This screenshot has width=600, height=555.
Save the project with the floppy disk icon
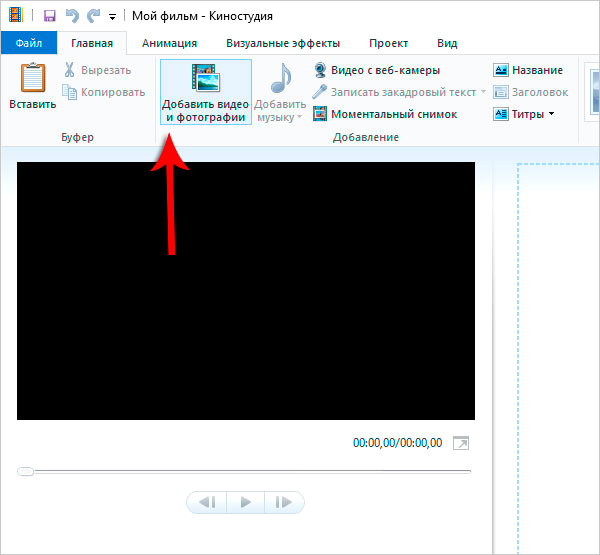[50, 16]
